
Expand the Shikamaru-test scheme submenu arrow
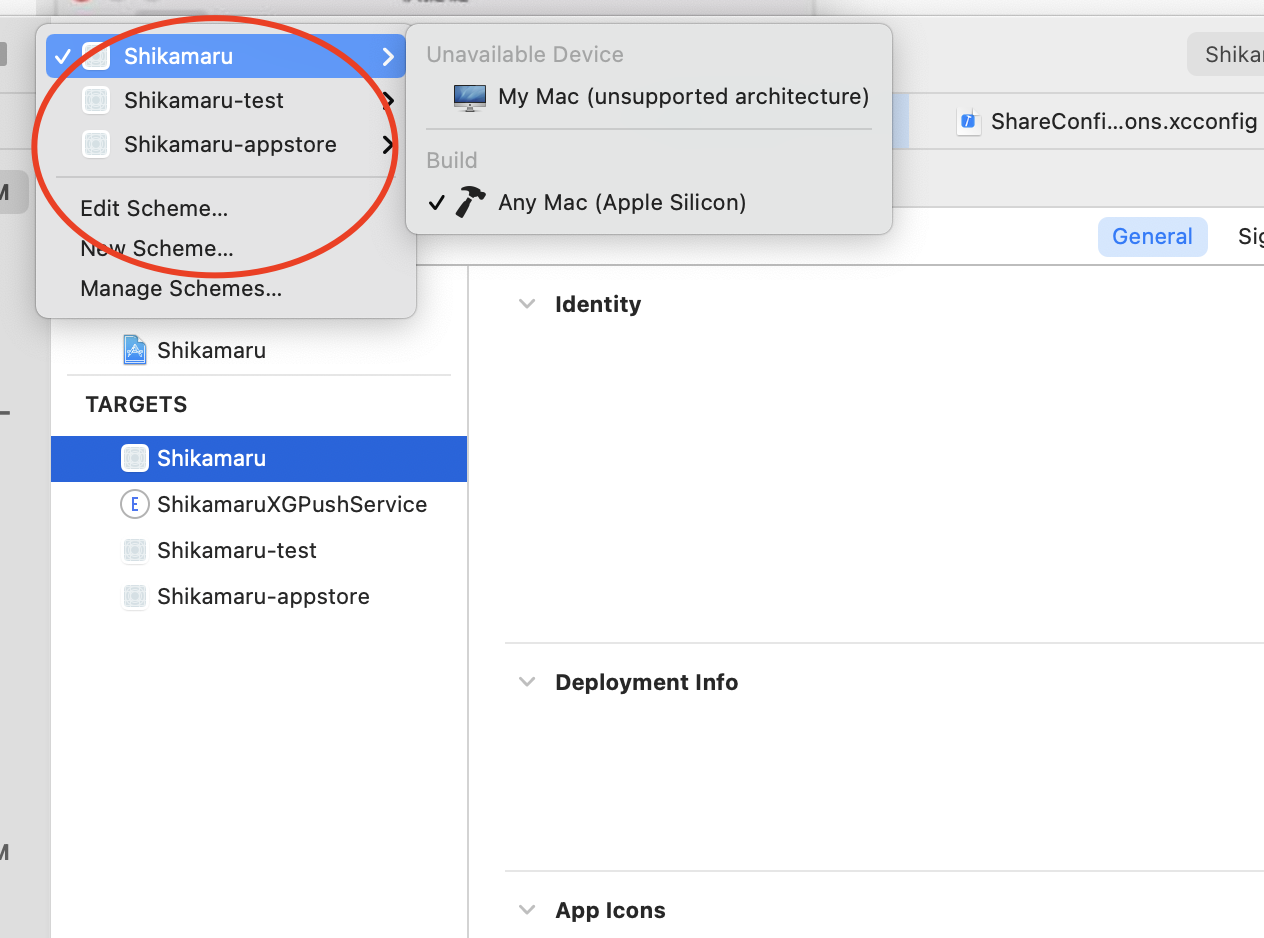(388, 101)
